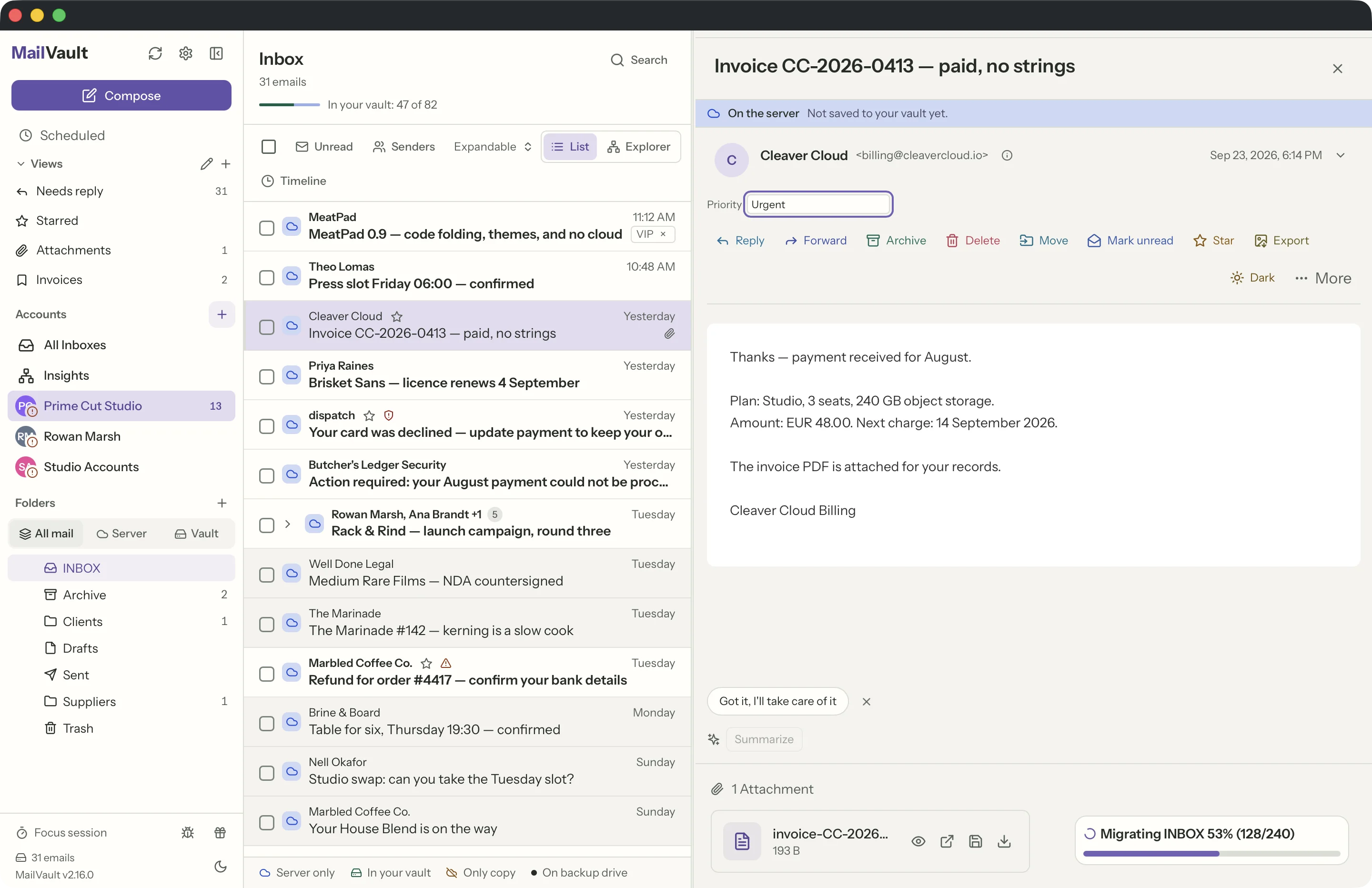Click the gift icon in sidebar footer
The height and width of the screenshot is (888, 1372).
(220, 832)
